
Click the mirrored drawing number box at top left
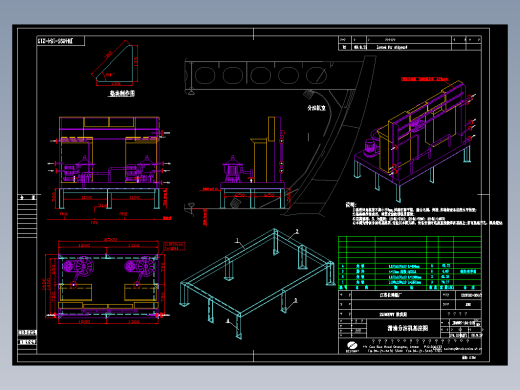click(60, 41)
